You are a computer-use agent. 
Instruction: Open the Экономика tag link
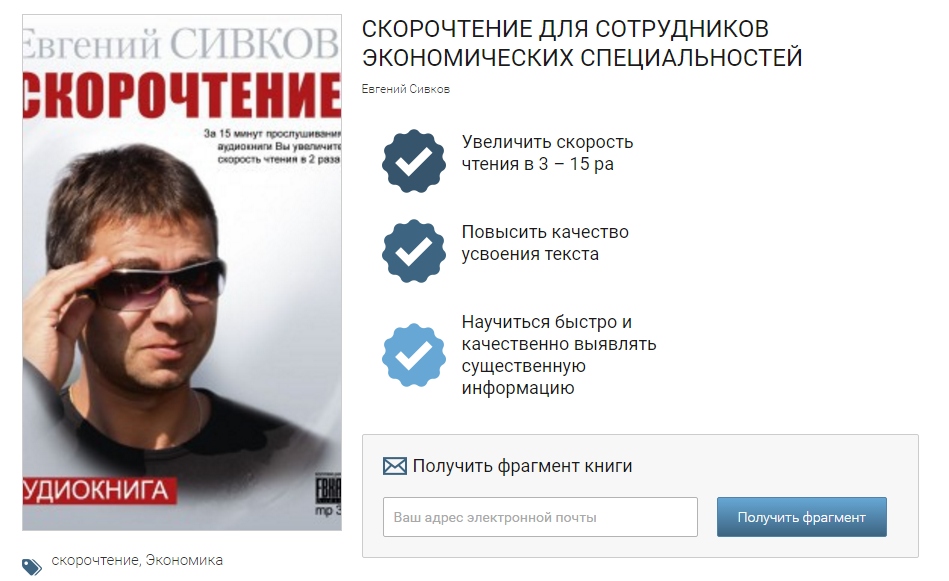pyautogui.click(x=184, y=560)
